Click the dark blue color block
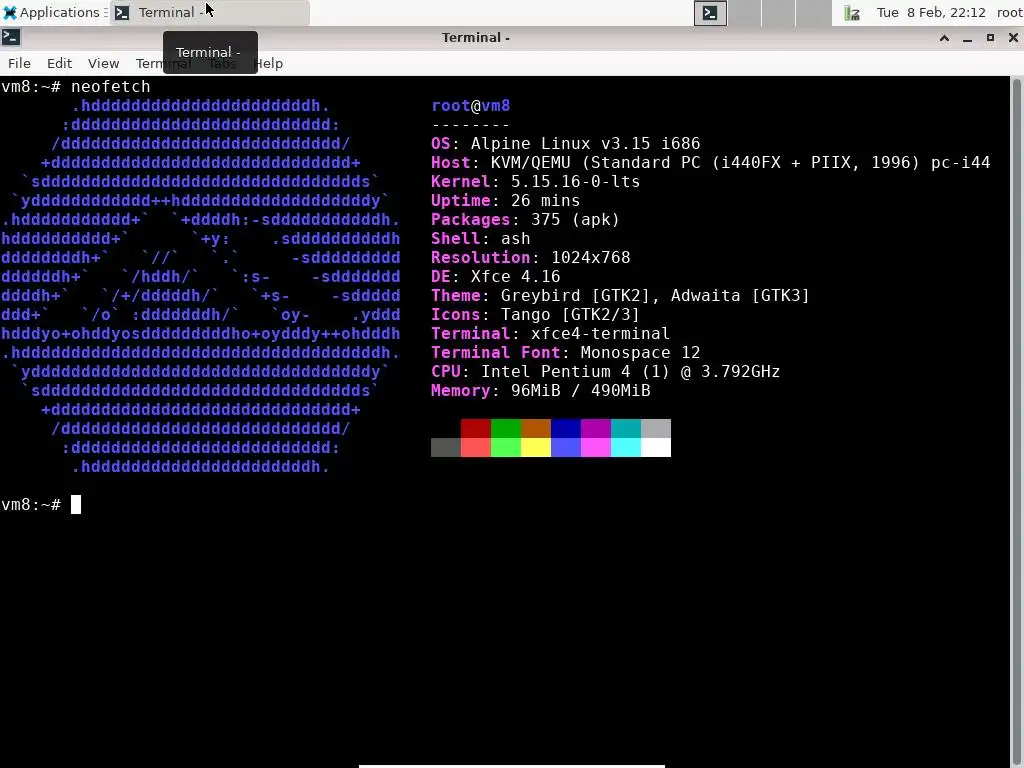 (x=566, y=428)
